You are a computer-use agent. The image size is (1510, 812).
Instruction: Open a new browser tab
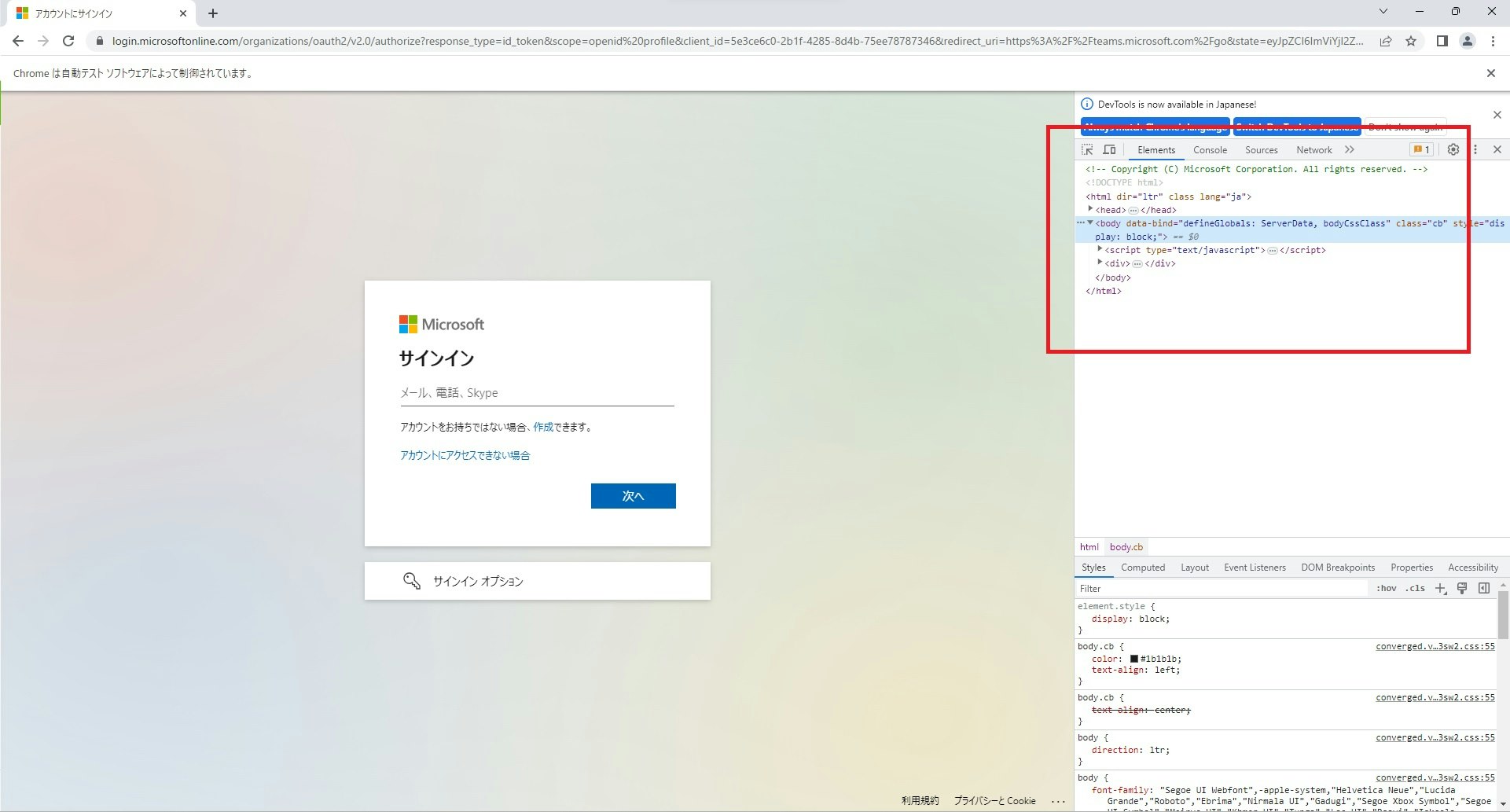(213, 13)
